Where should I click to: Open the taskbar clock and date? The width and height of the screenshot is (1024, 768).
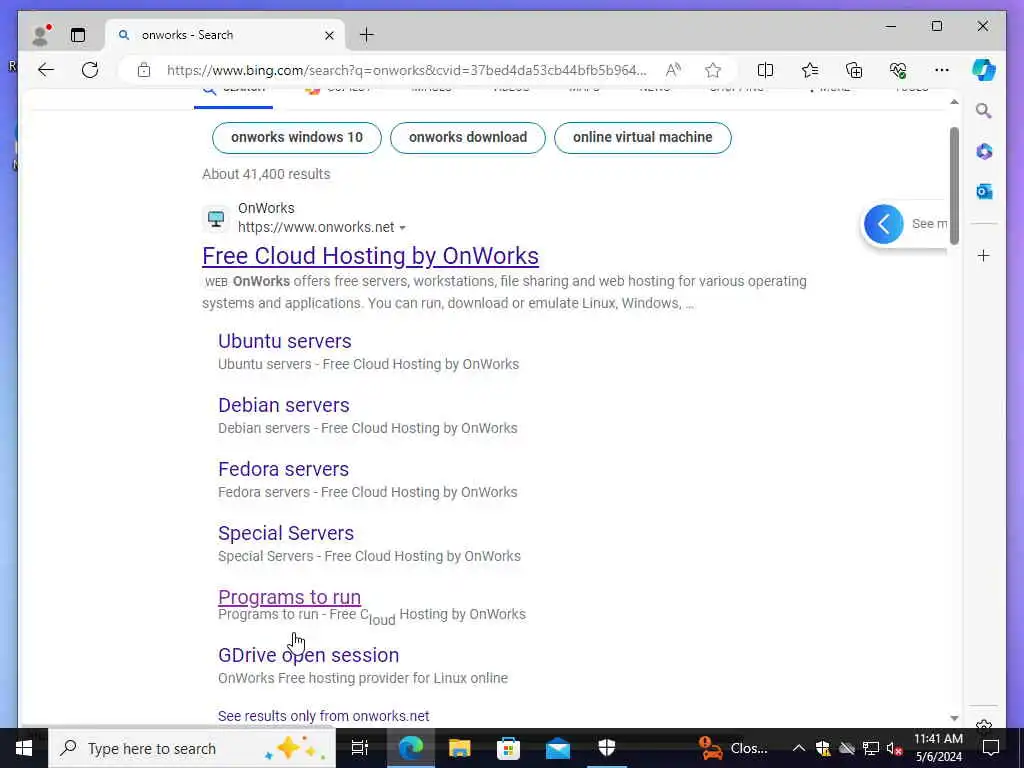coord(938,748)
